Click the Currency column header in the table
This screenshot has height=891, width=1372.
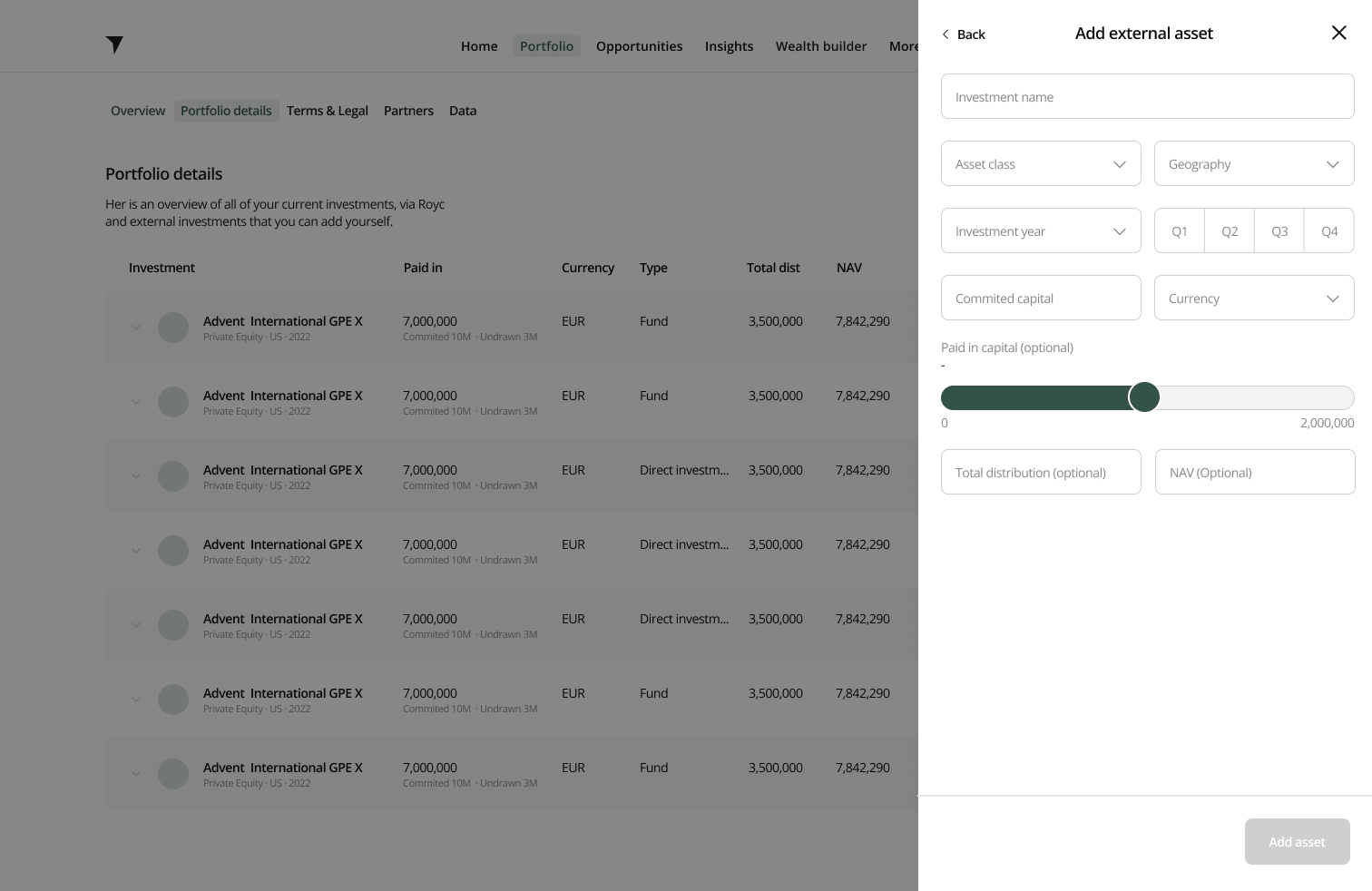click(x=588, y=268)
